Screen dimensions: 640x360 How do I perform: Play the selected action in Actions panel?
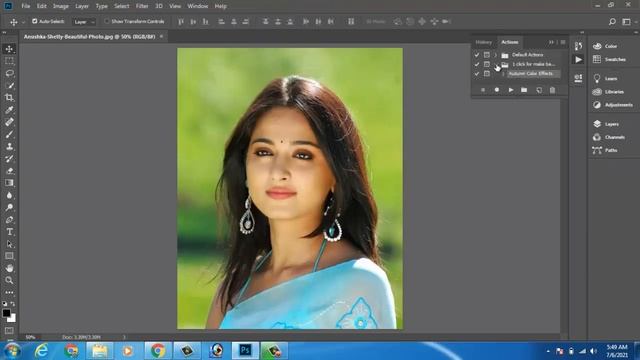tap(511, 90)
